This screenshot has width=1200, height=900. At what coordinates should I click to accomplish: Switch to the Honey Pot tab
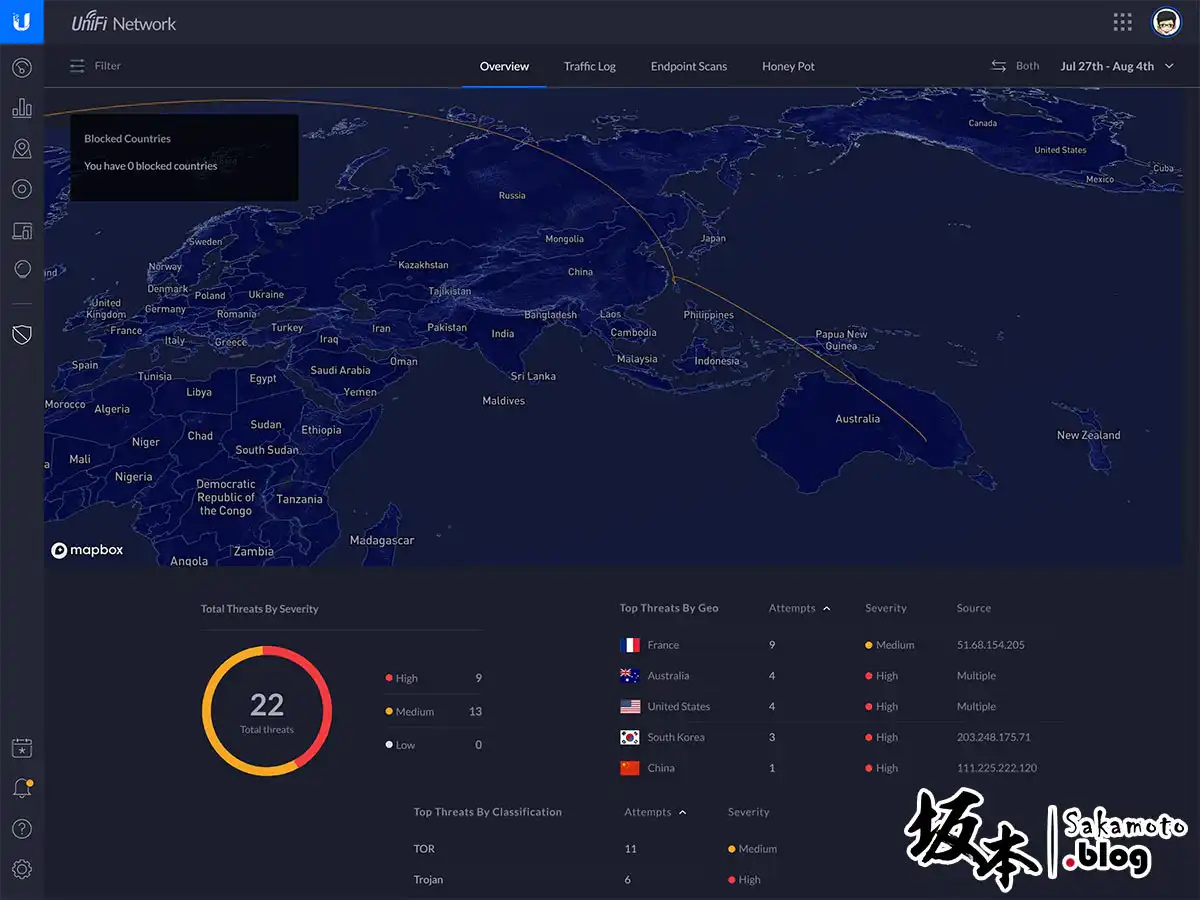[788, 66]
